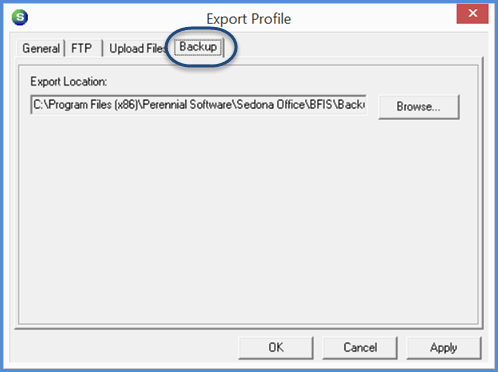498x372 pixels.
Task: Apply the export profile changes
Action: 444,348
